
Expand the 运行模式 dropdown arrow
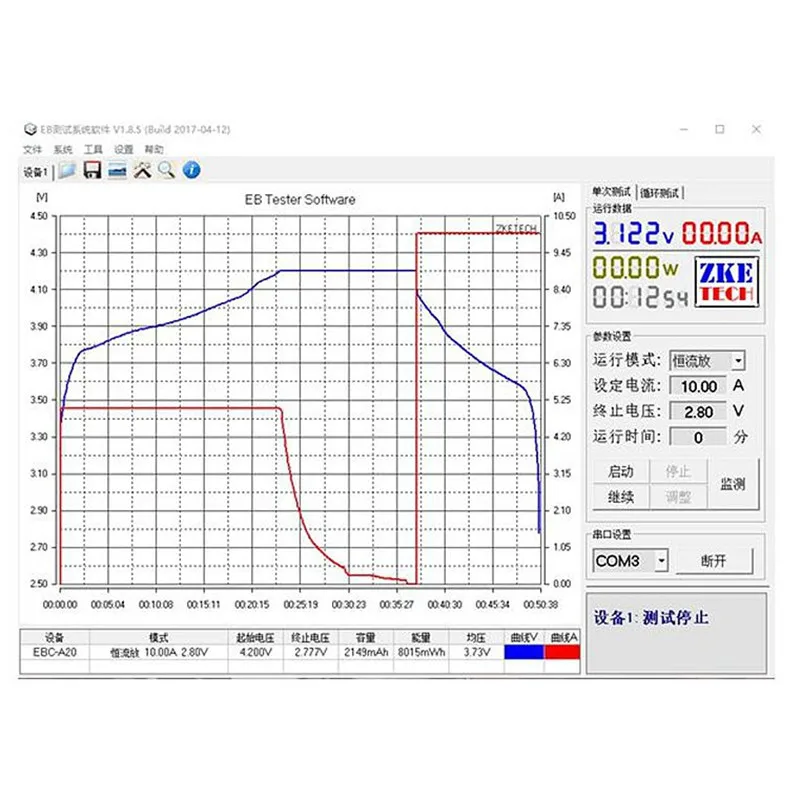coord(738,361)
